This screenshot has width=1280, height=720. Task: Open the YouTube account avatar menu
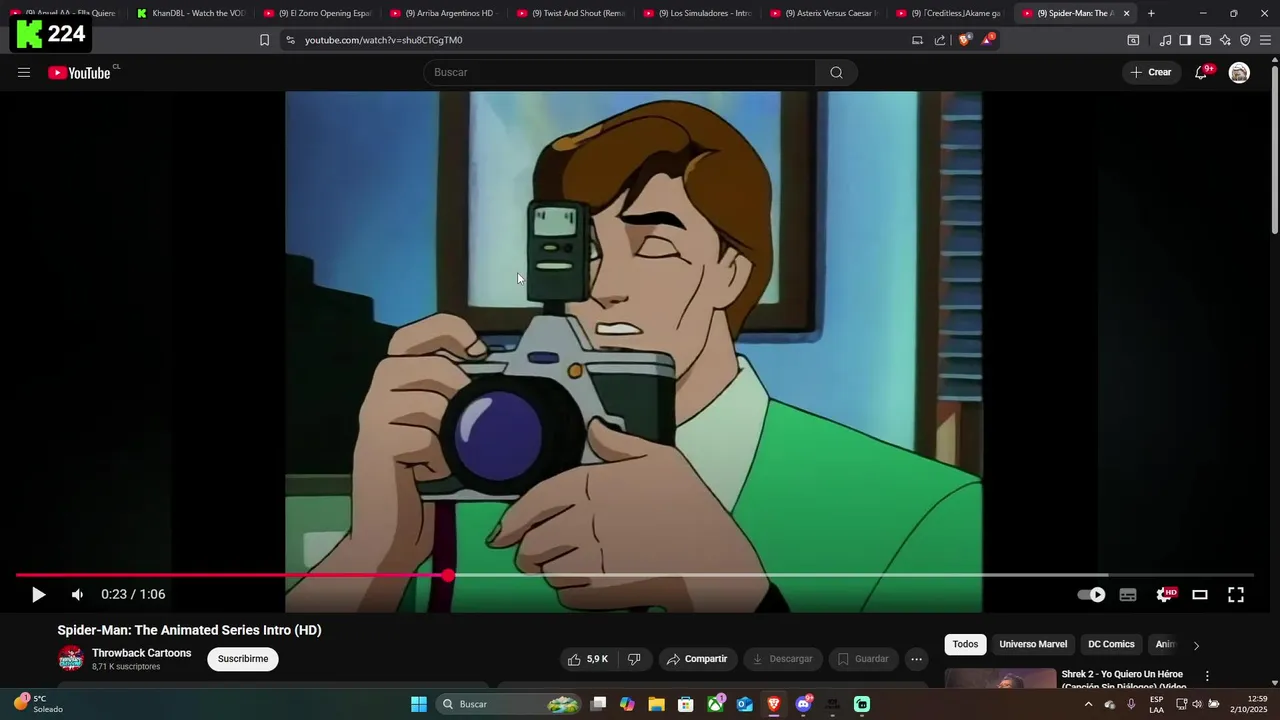(x=1239, y=72)
